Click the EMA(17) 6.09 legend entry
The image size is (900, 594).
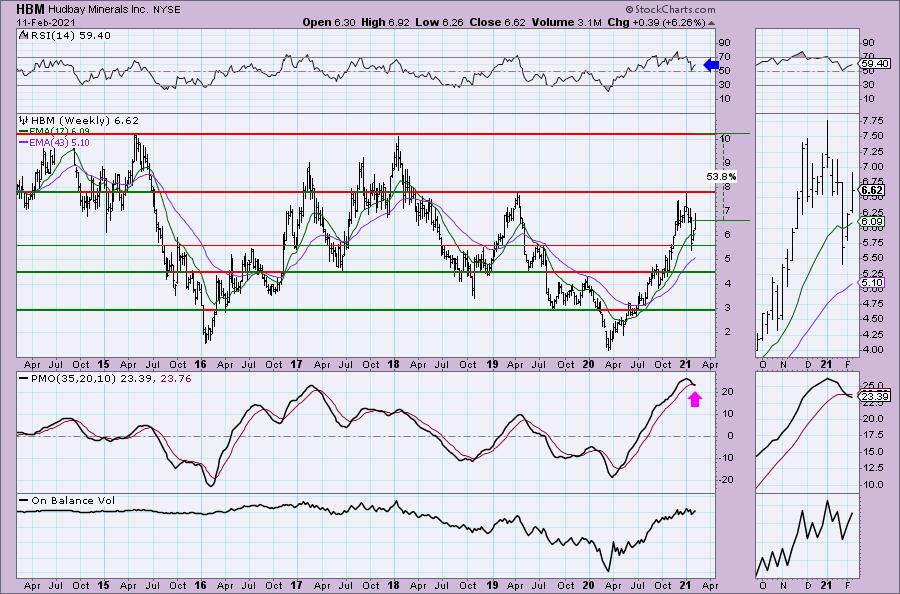click(x=54, y=131)
